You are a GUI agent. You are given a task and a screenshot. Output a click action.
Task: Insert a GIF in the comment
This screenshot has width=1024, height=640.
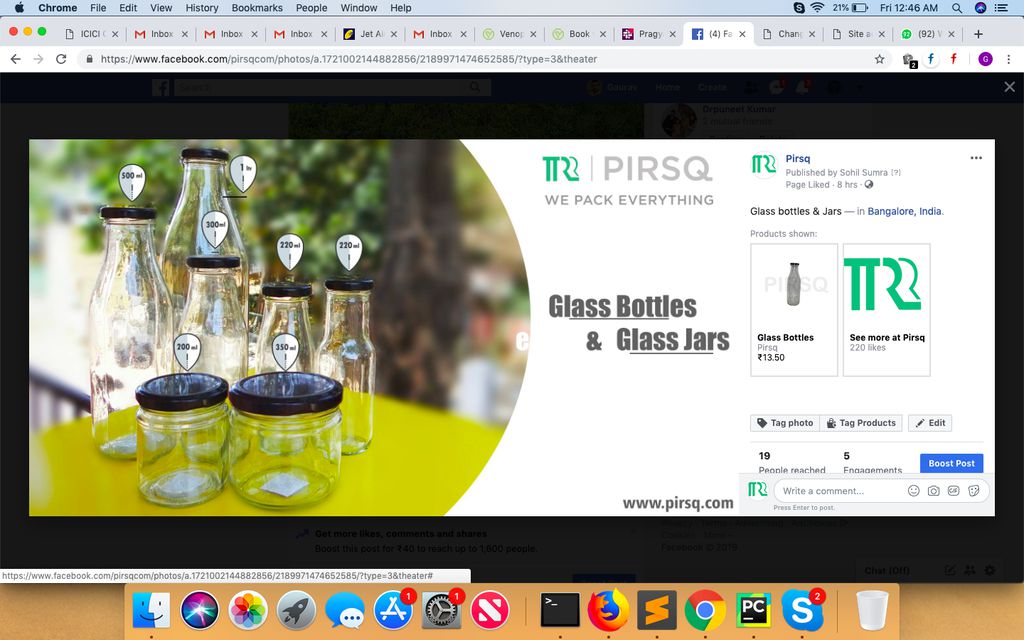point(953,490)
